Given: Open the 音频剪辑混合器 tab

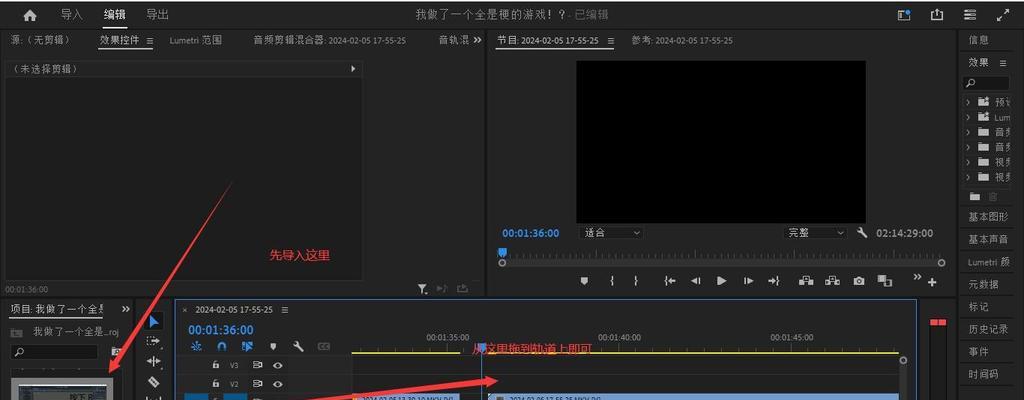Looking at the screenshot, I should click(x=330, y=40).
